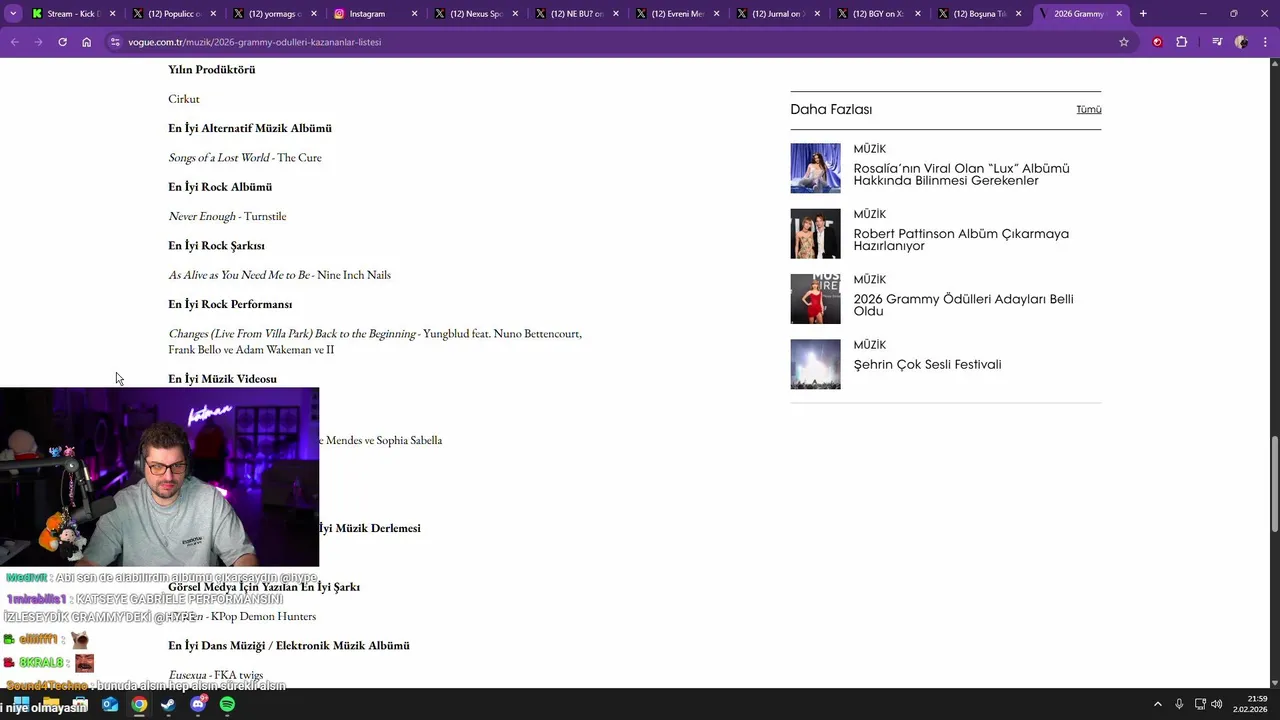This screenshot has height=720, width=1280.
Task: Open the media control icon in toolbar
Action: (x=1217, y=42)
